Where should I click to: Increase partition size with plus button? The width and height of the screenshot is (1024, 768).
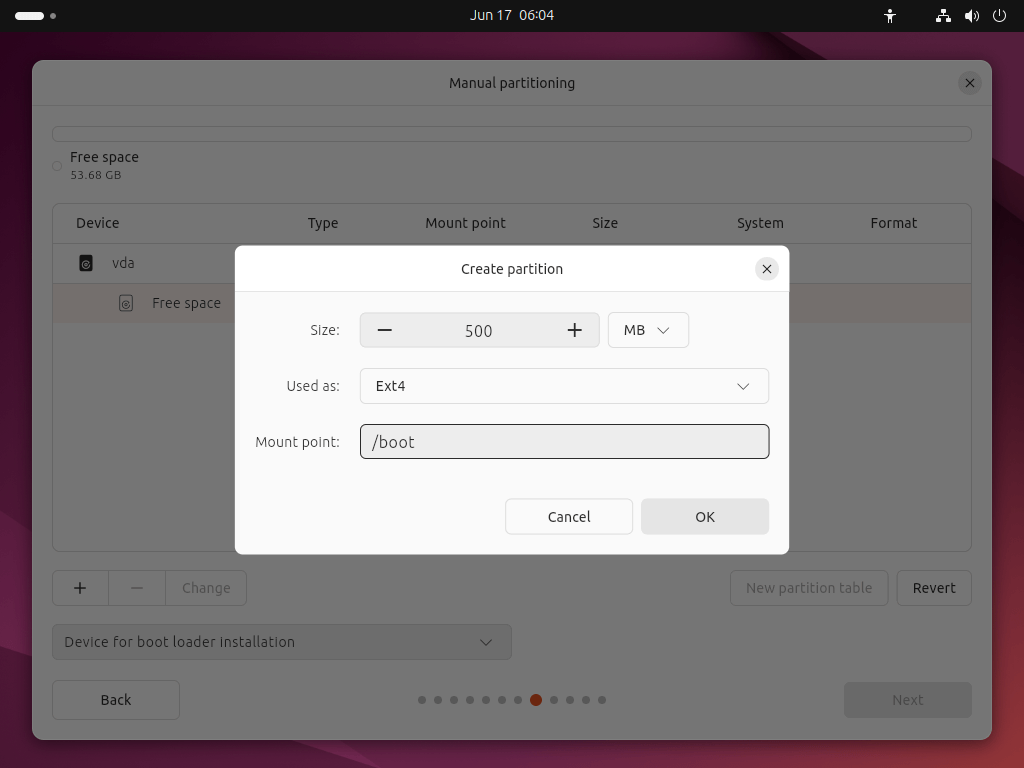coord(574,330)
